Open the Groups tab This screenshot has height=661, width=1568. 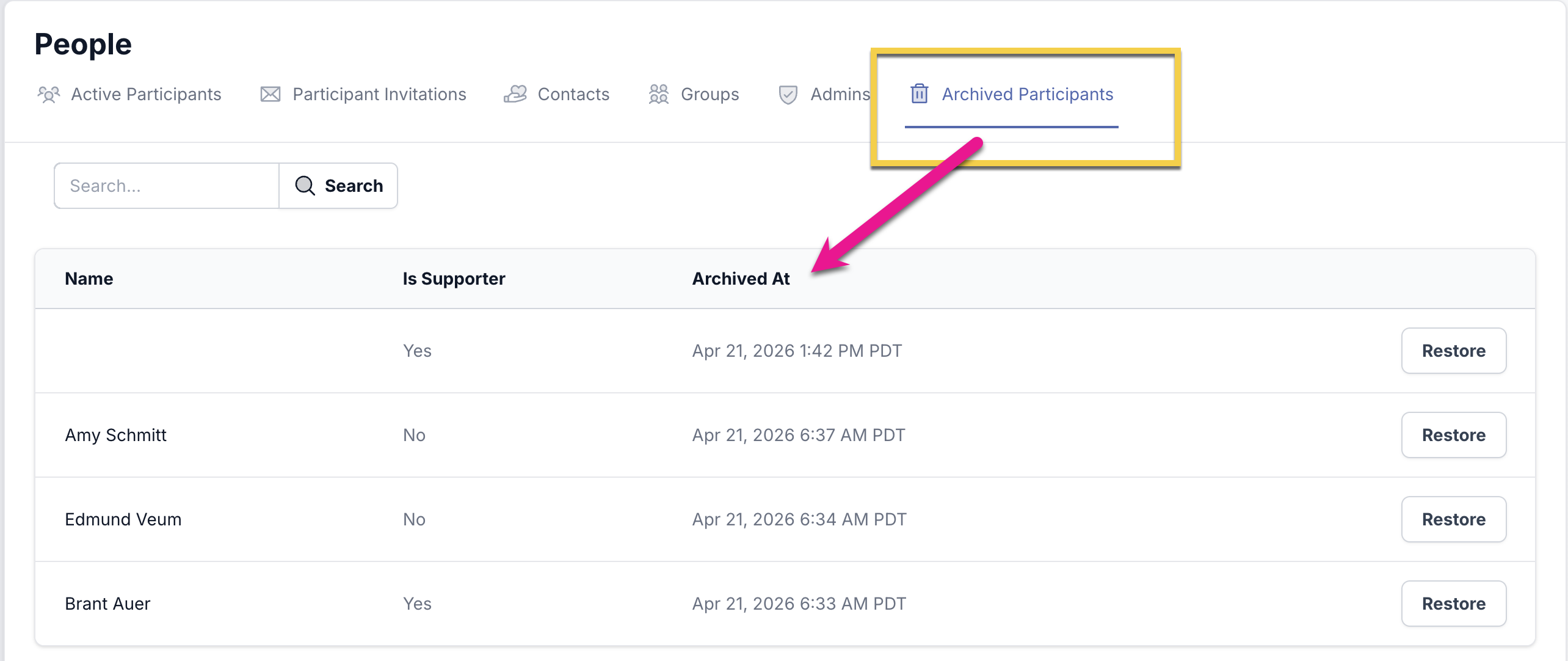(x=710, y=95)
